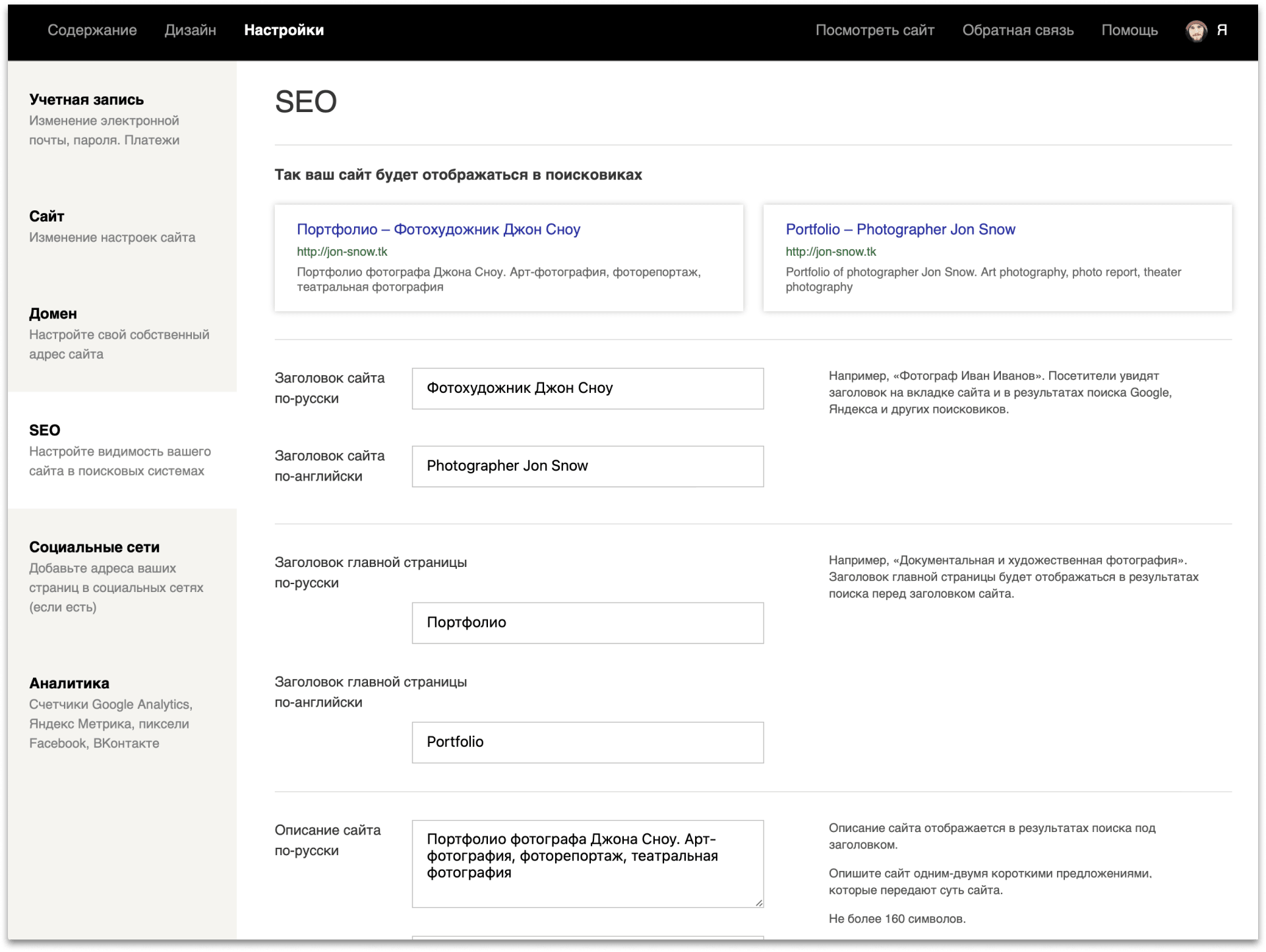Screen dimensions: 1266x952
Task: Open Социальные сети section
Action: tap(94, 547)
